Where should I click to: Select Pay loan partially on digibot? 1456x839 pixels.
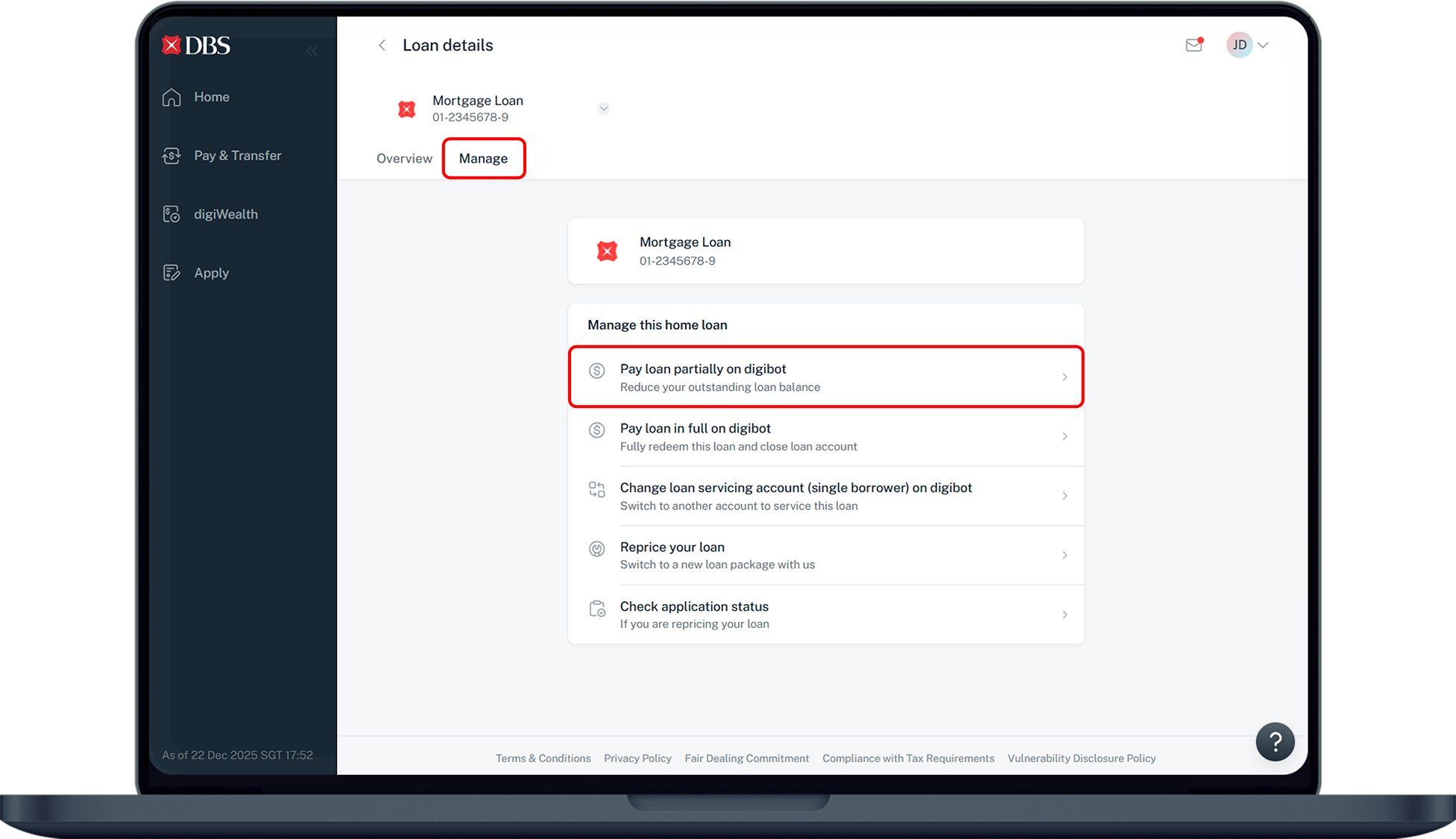pos(825,377)
